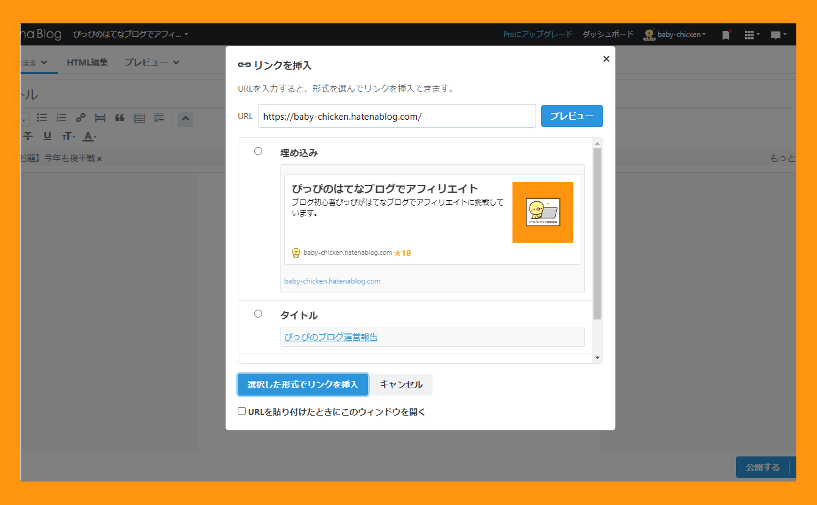Click the footnote icon in editor toolbar
Viewport: 817px width, 505px height.
click(x=159, y=118)
